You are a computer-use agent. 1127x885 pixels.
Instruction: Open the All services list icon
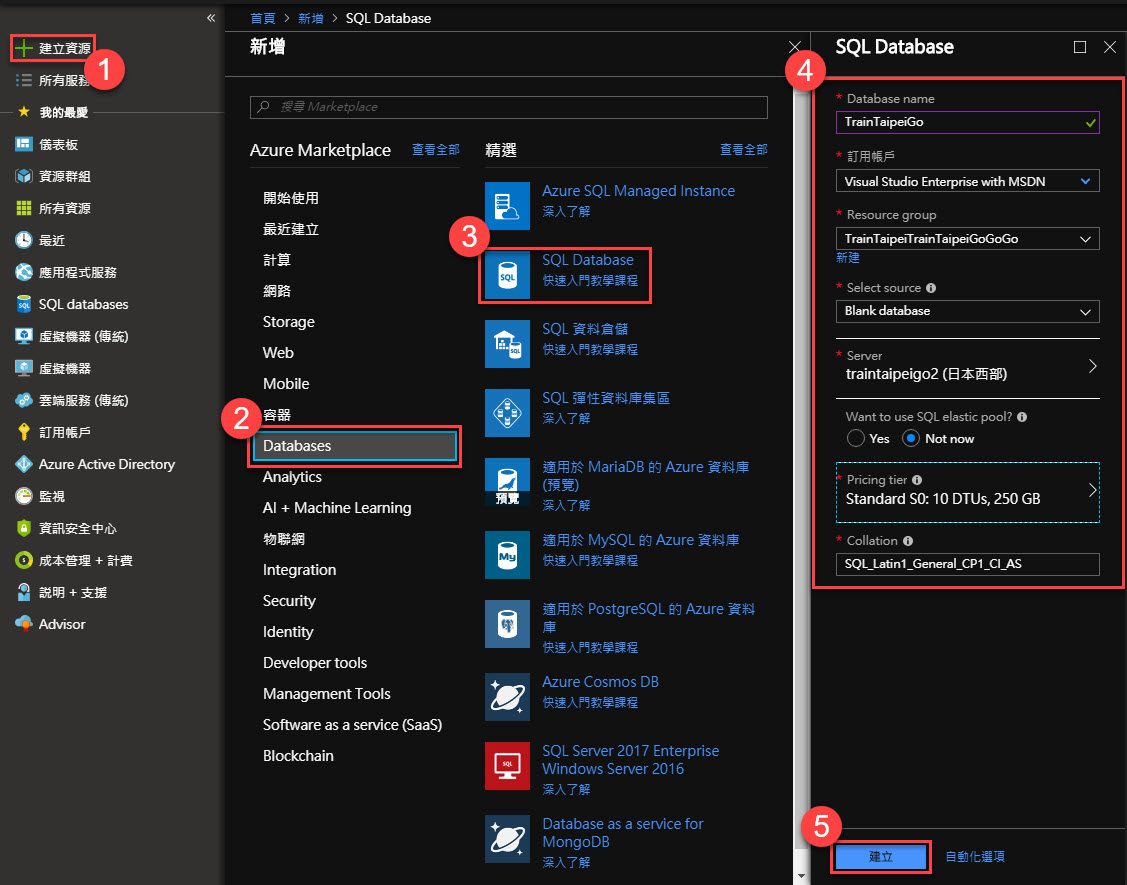(24, 80)
